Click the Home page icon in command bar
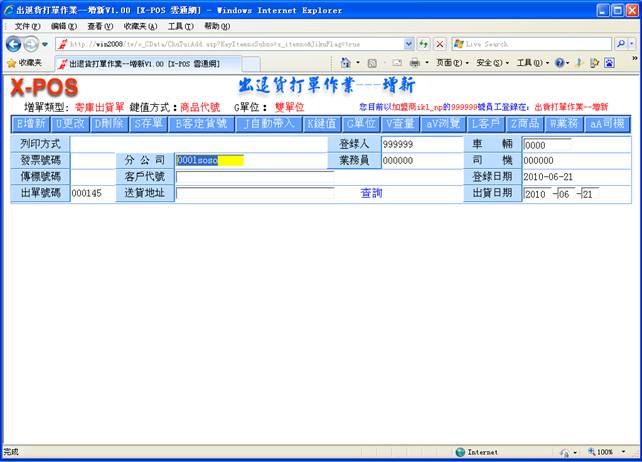This screenshot has width=642, height=462. 344,63
